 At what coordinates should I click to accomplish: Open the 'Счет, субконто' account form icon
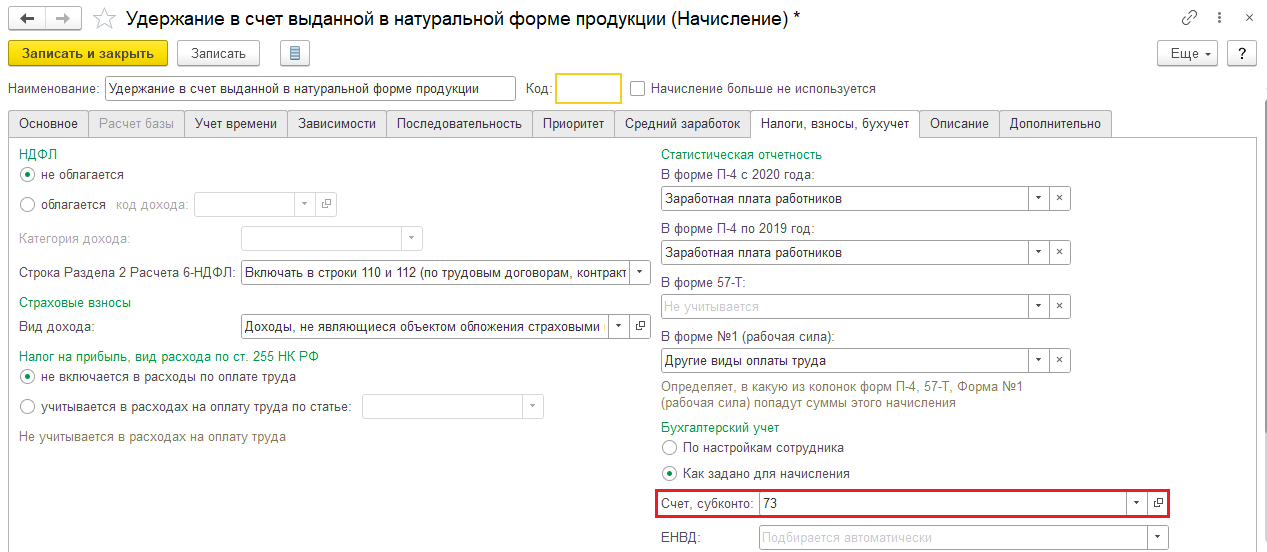tap(1158, 504)
